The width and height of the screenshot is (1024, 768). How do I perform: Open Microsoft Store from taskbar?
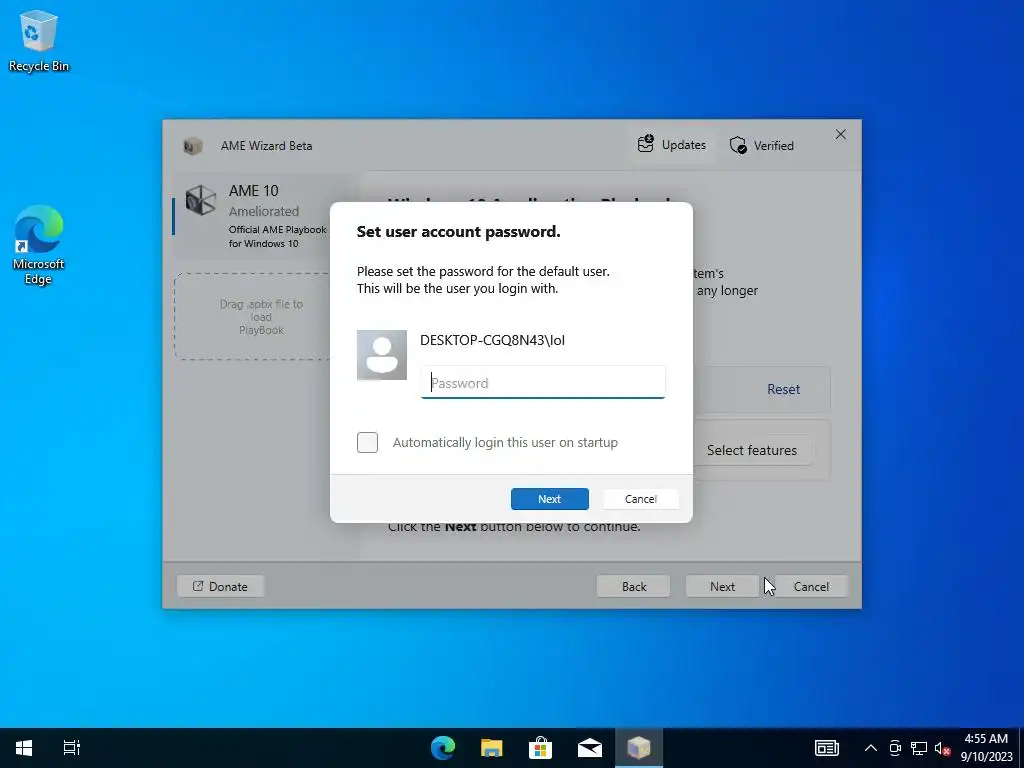coord(541,748)
